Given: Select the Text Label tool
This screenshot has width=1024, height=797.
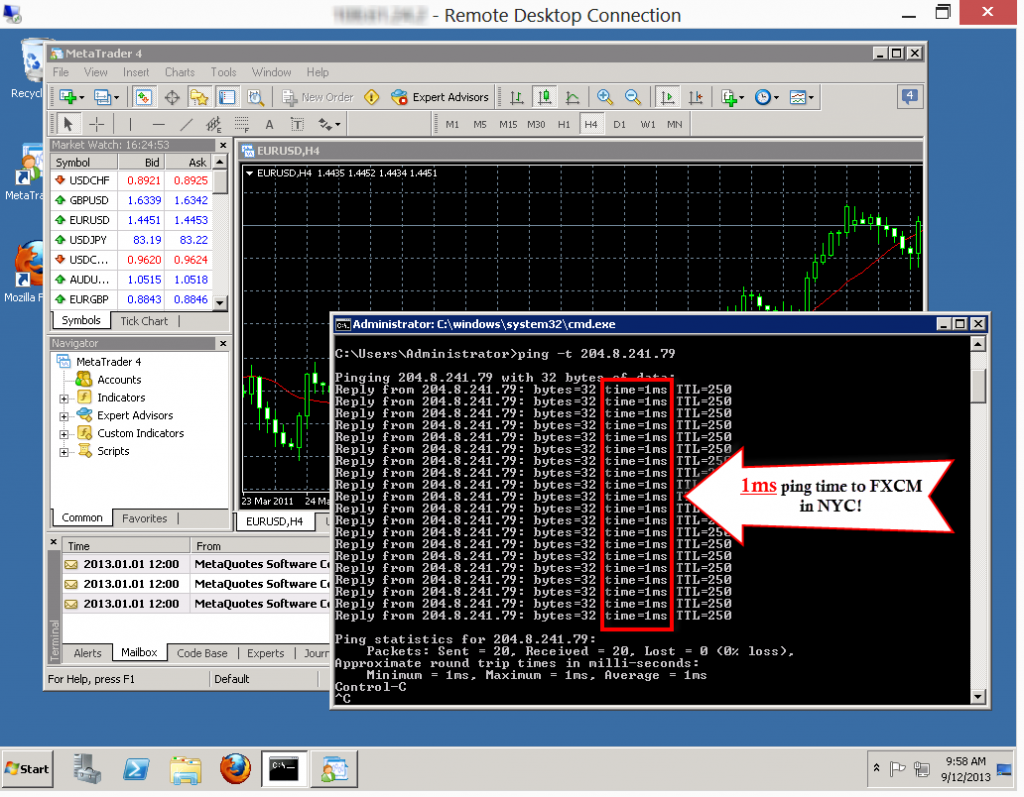Looking at the screenshot, I should tap(297, 124).
